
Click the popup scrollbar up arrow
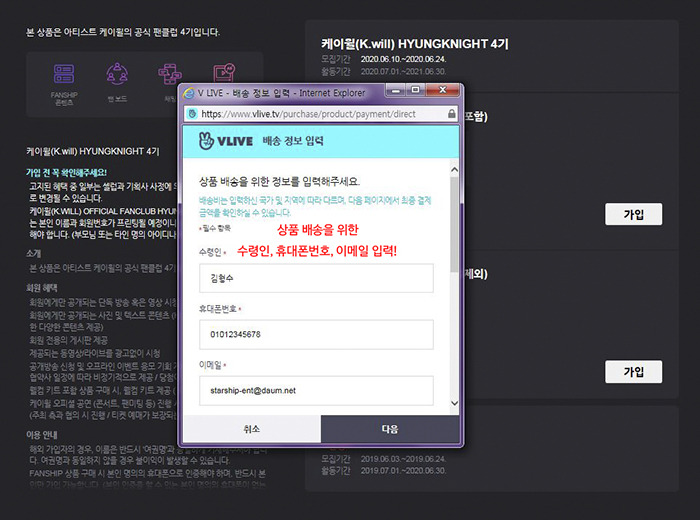(x=454, y=170)
